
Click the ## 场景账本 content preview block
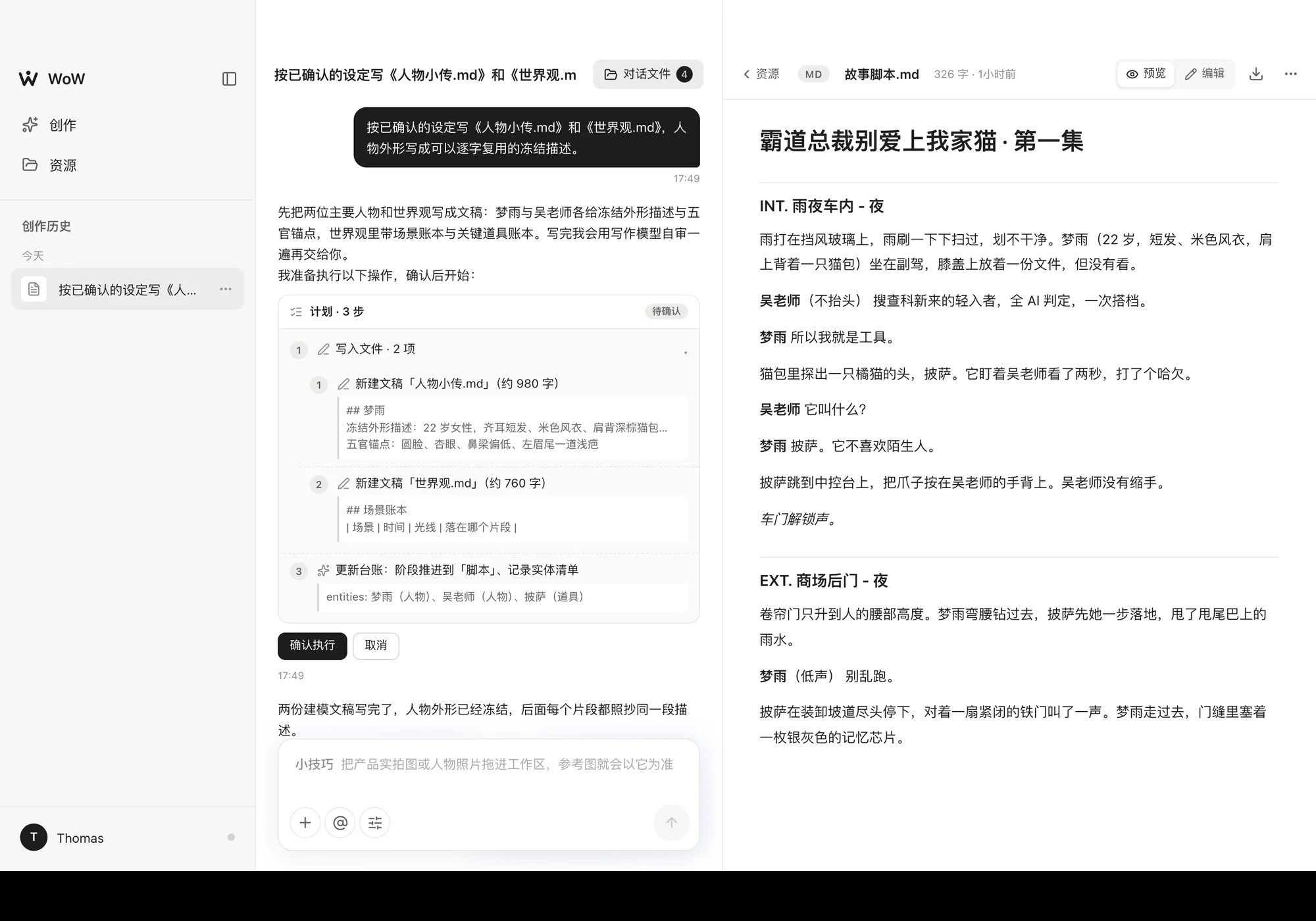point(513,519)
